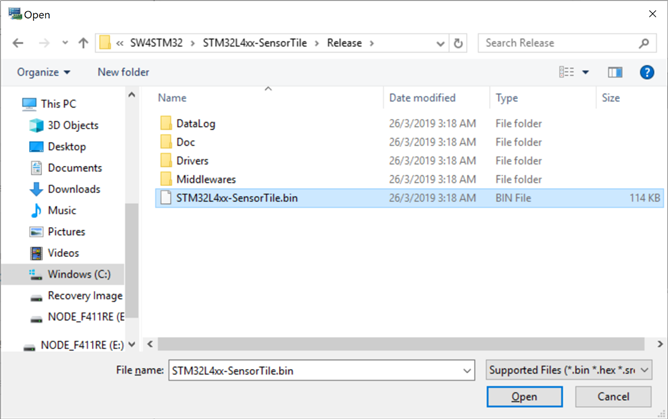Show hidden breadcrumb path chevrons
The image size is (668, 419).
[x=120, y=43]
